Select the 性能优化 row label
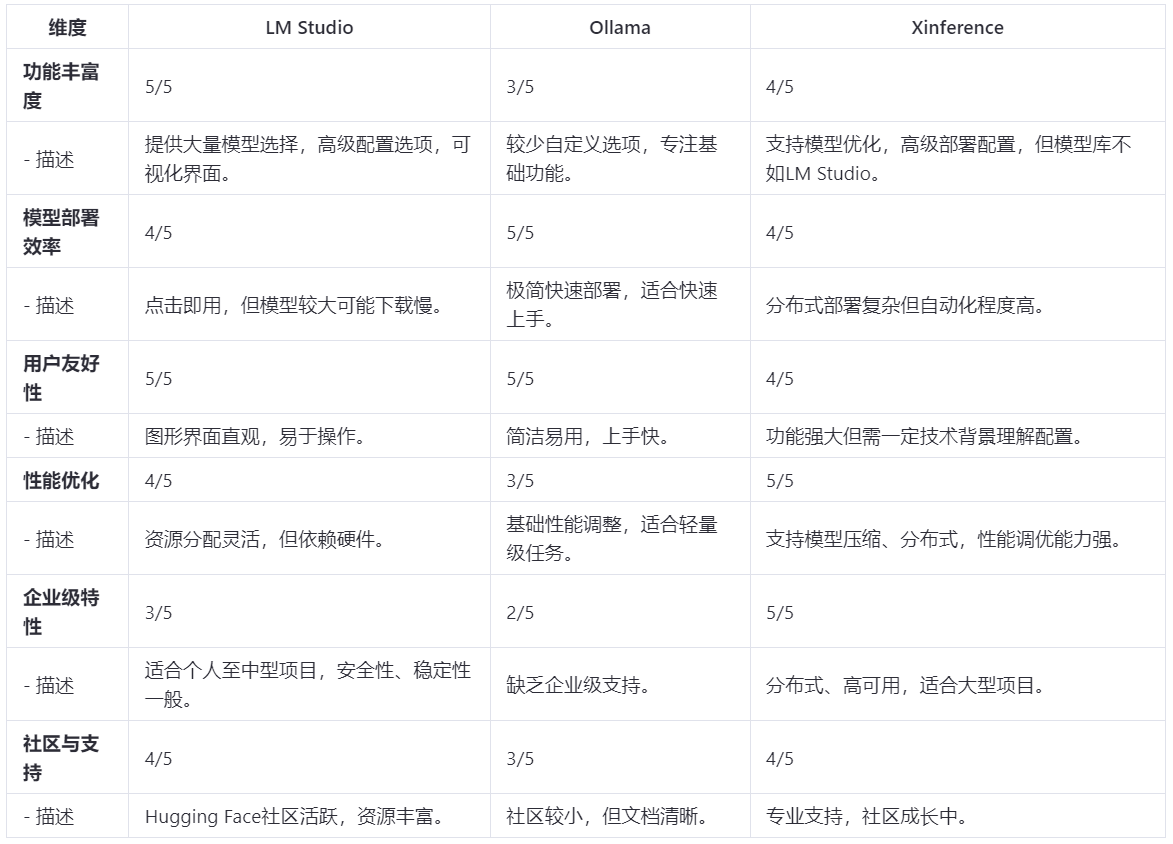 coord(61,480)
